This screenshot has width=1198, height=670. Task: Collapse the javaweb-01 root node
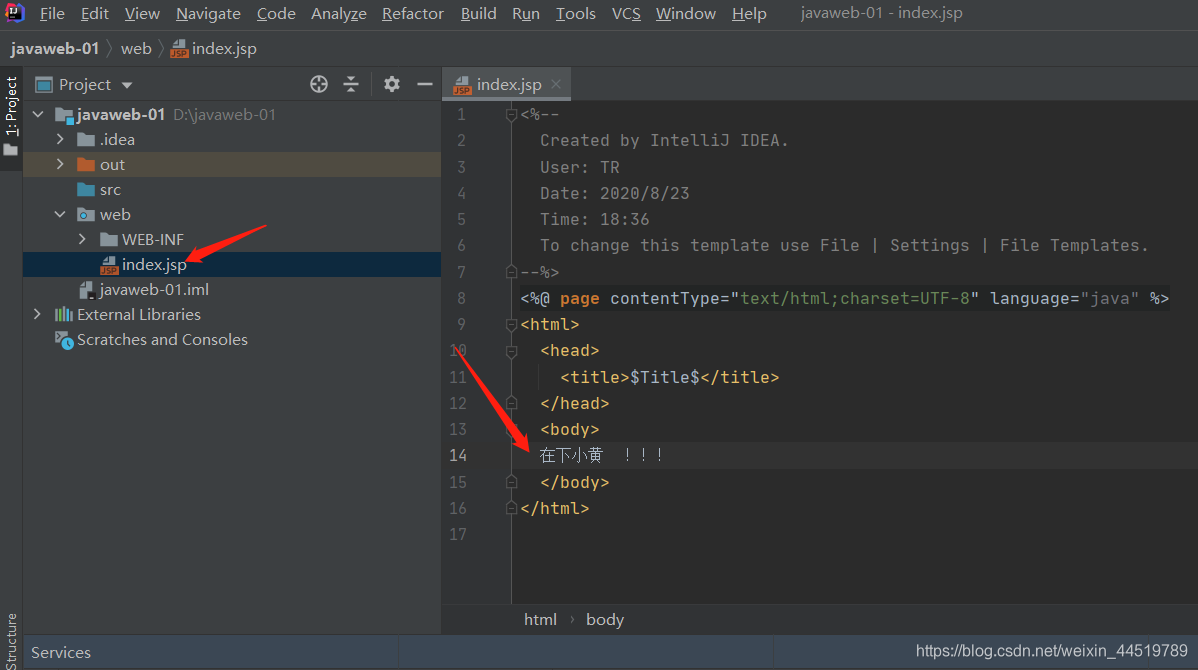[38, 115]
